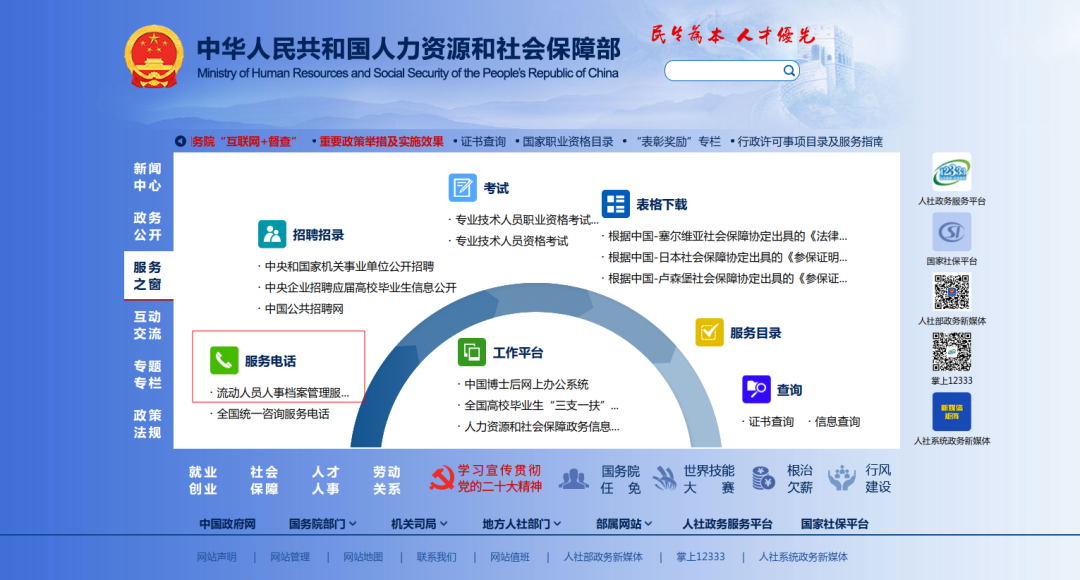Select the 考试 pencil icon
This screenshot has height=580, width=1080.
click(461, 186)
